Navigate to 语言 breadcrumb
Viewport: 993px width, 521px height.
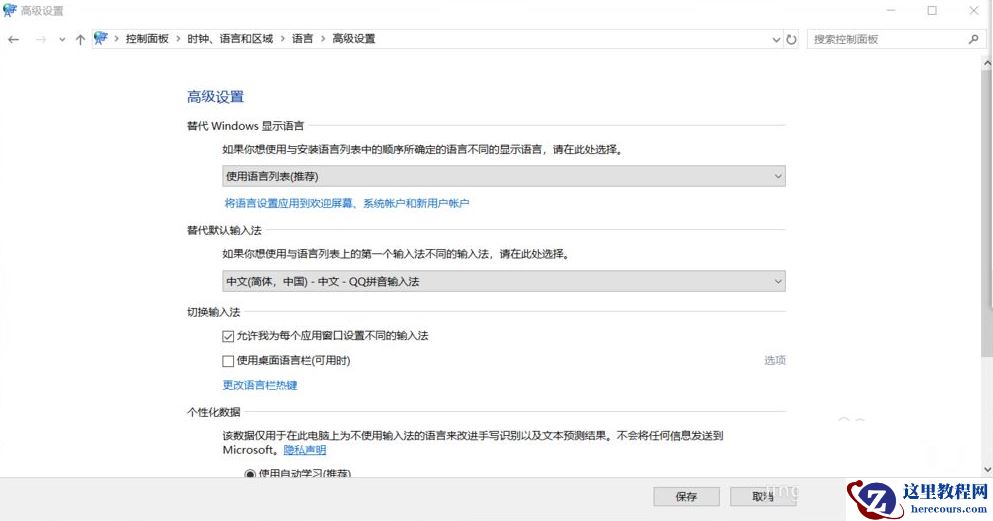pyautogui.click(x=302, y=39)
